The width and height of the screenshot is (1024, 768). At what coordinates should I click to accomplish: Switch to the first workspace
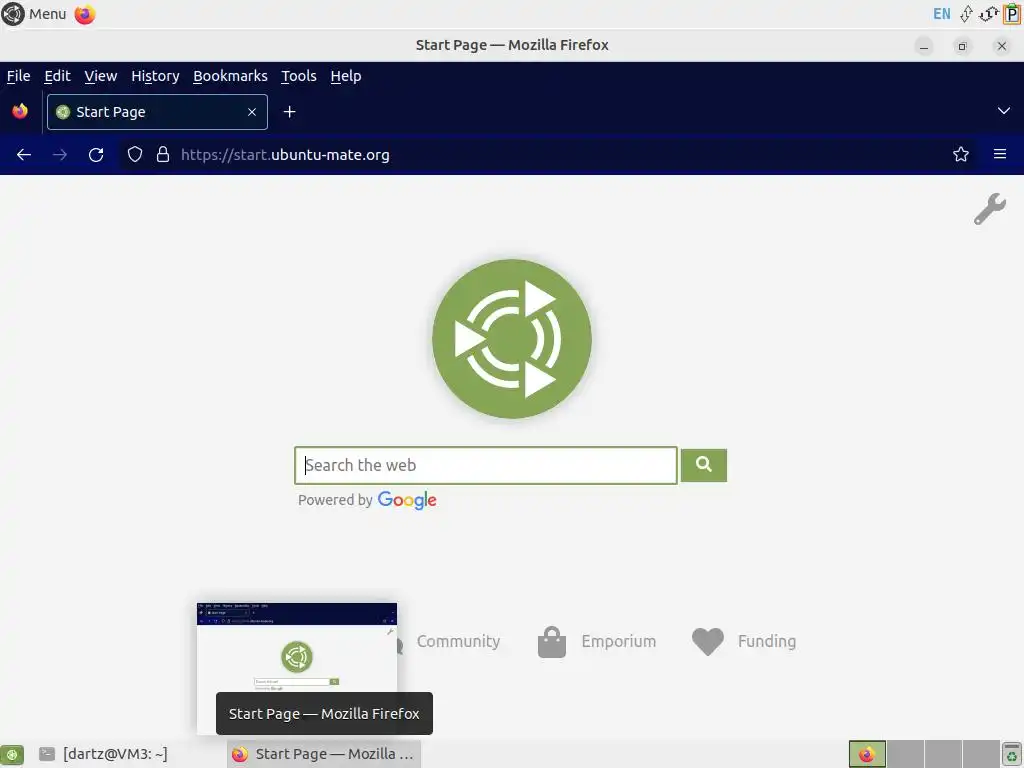click(x=867, y=754)
